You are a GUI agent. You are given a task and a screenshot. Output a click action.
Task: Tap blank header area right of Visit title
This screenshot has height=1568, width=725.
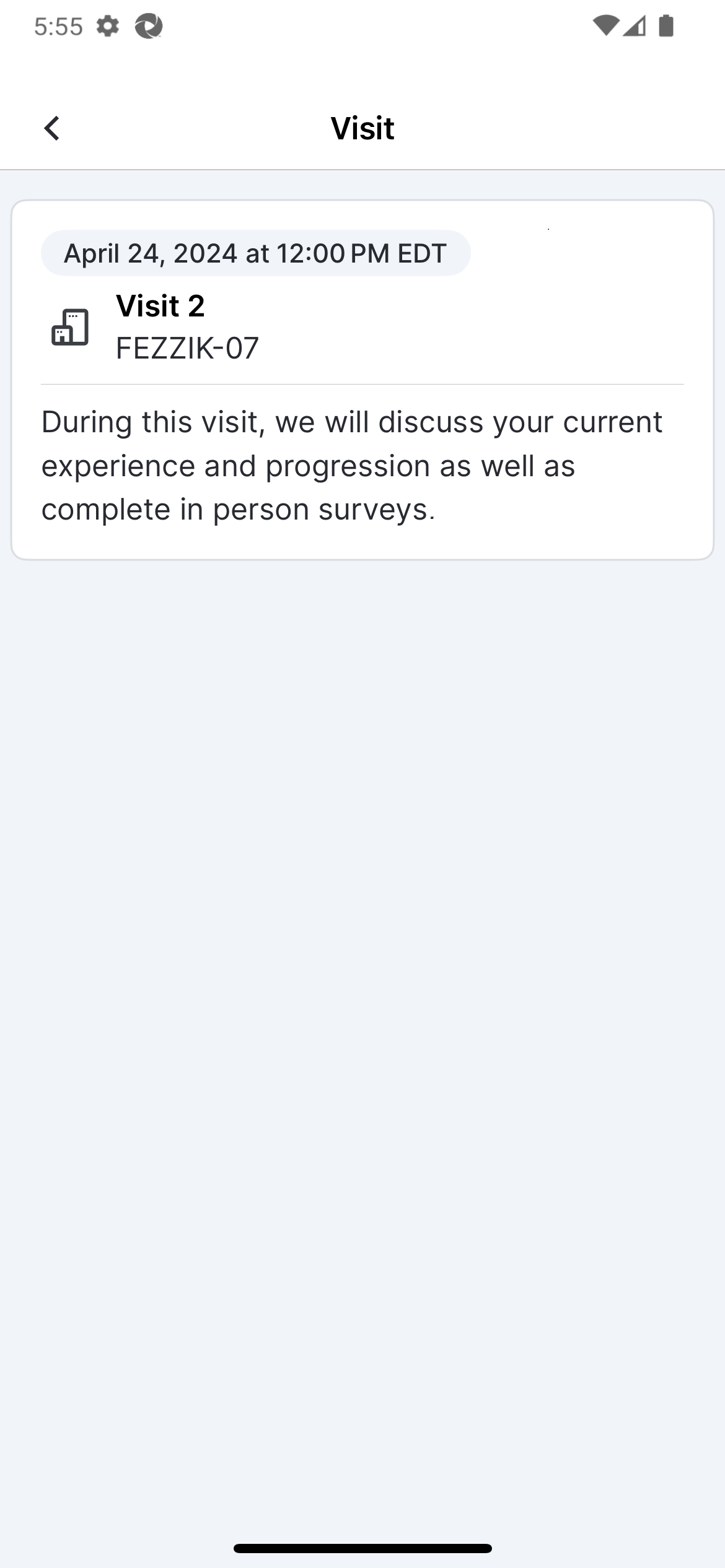(x=558, y=128)
